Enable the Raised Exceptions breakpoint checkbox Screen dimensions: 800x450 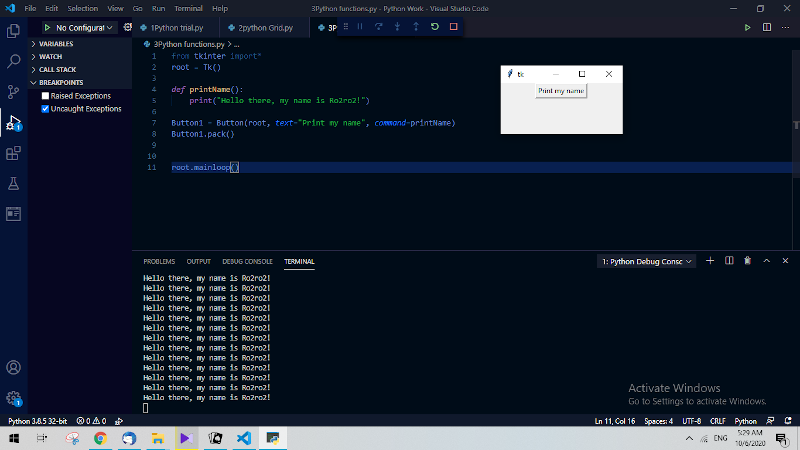pos(45,96)
